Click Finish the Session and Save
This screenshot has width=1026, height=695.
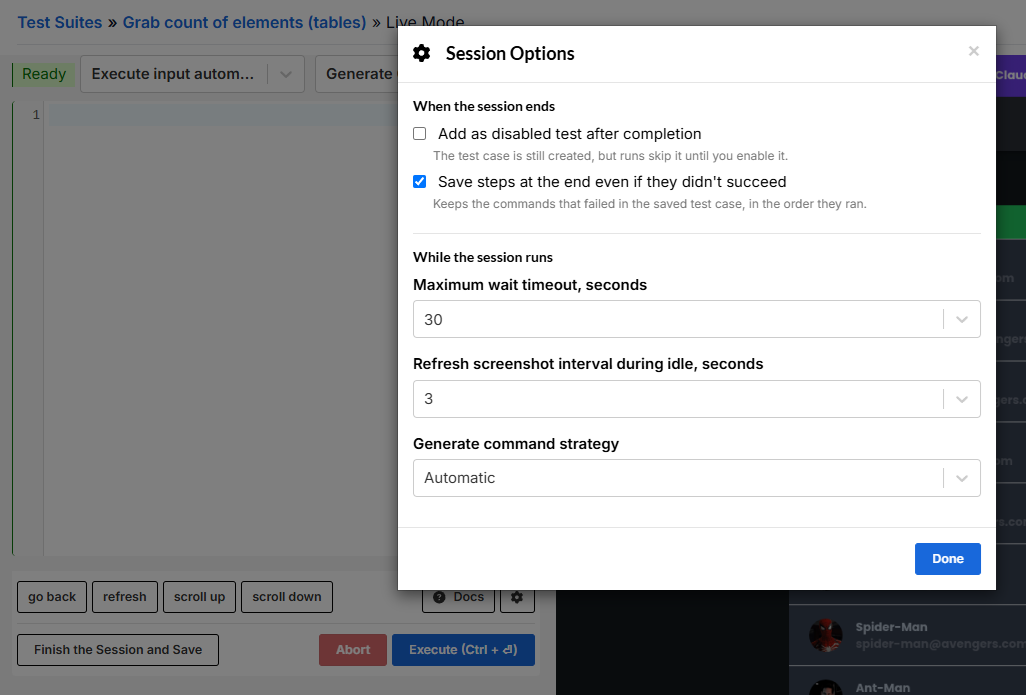click(118, 650)
